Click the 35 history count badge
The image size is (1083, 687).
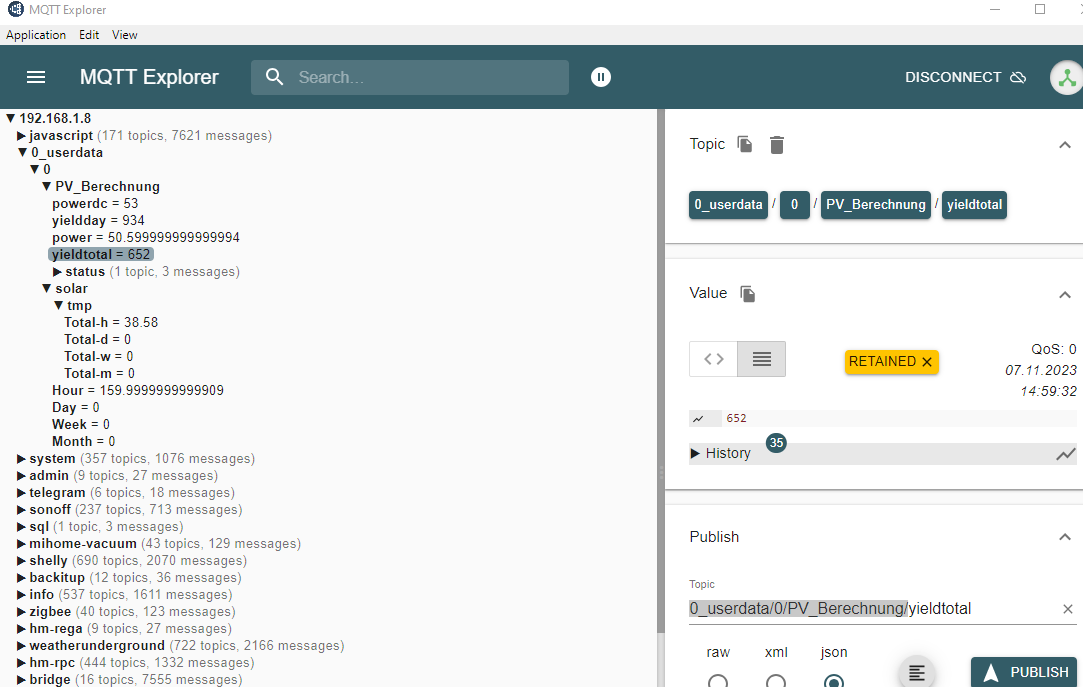tap(776, 443)
